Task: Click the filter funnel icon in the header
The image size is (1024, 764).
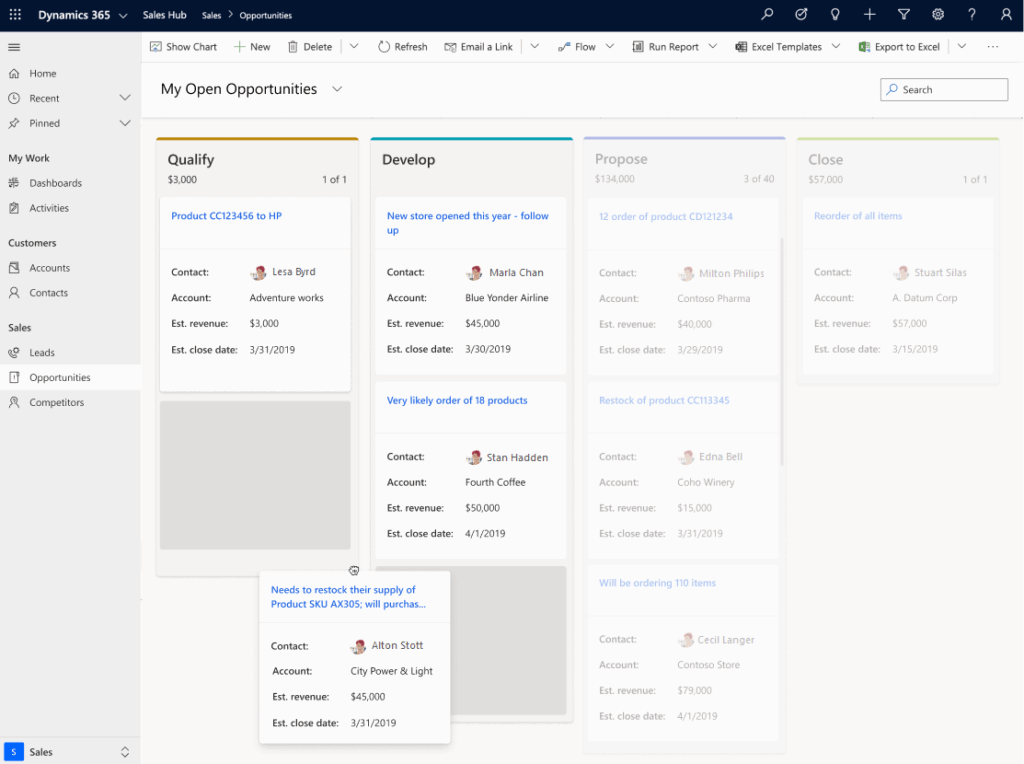Action: (903, 14)
